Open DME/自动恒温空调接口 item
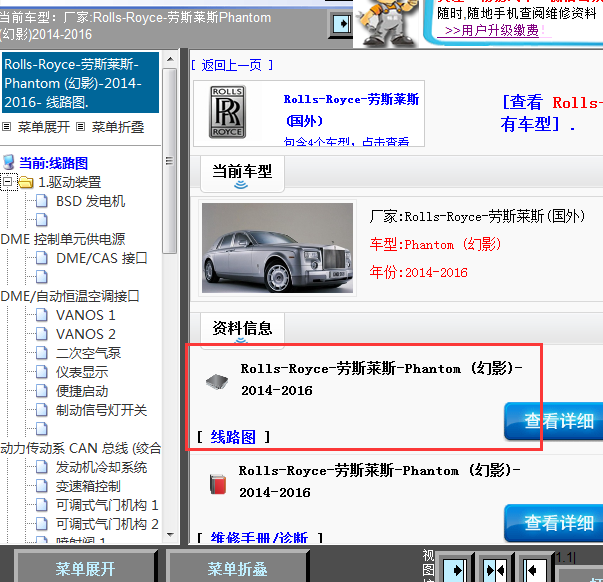The width and height of the screenshot is (603, 582). click(x=70, y=296)
